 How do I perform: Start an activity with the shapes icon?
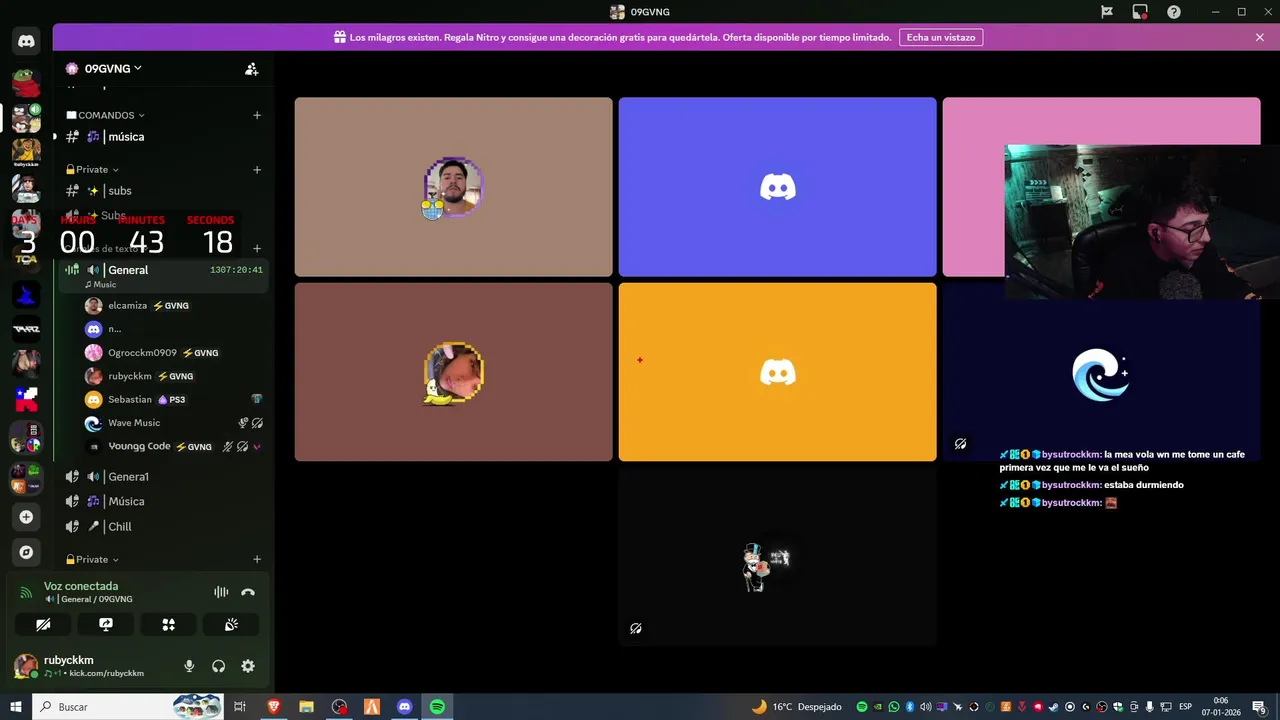[x=169, y=624]
